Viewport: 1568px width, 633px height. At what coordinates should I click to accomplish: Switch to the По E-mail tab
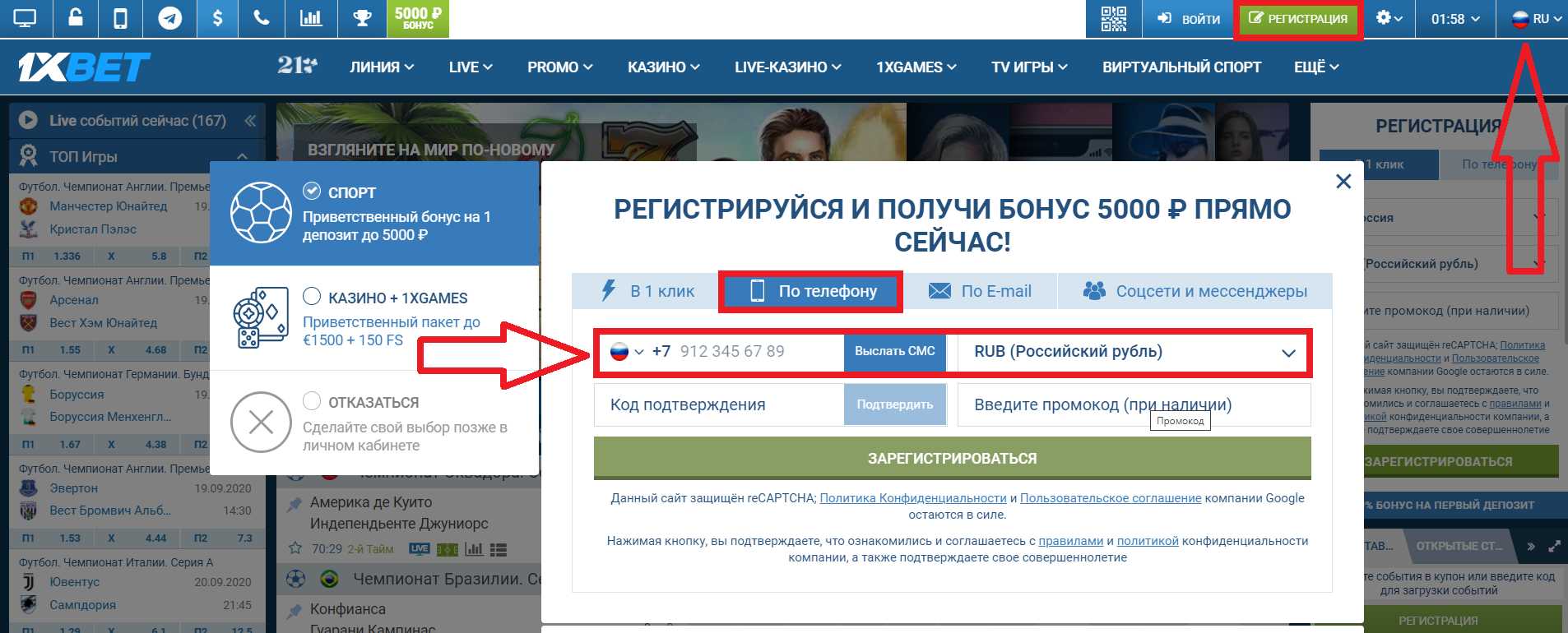980,291
